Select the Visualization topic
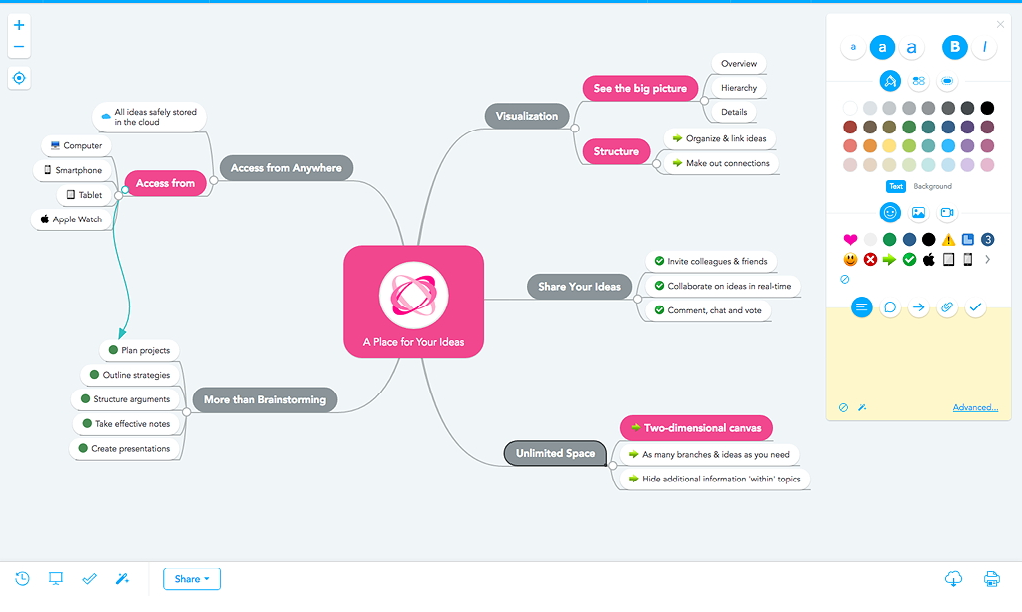This screenshot has height=612, width=1022. (527, 116)
